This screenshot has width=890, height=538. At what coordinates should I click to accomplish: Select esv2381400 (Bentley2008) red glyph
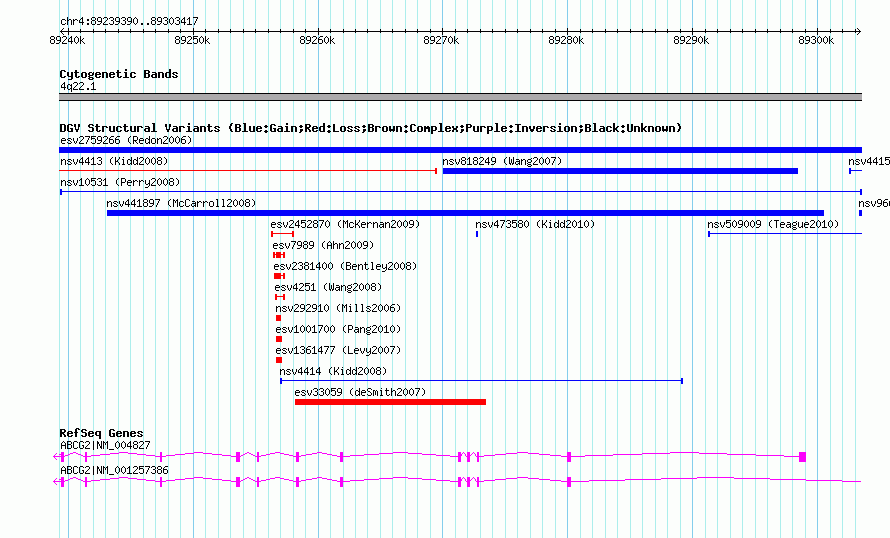tap(279, 276)
